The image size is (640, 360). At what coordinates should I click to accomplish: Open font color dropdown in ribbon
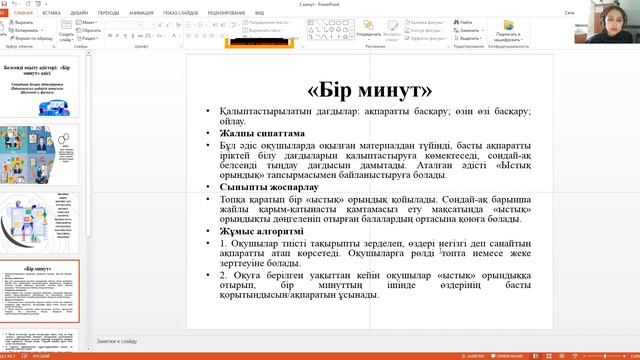179,36
